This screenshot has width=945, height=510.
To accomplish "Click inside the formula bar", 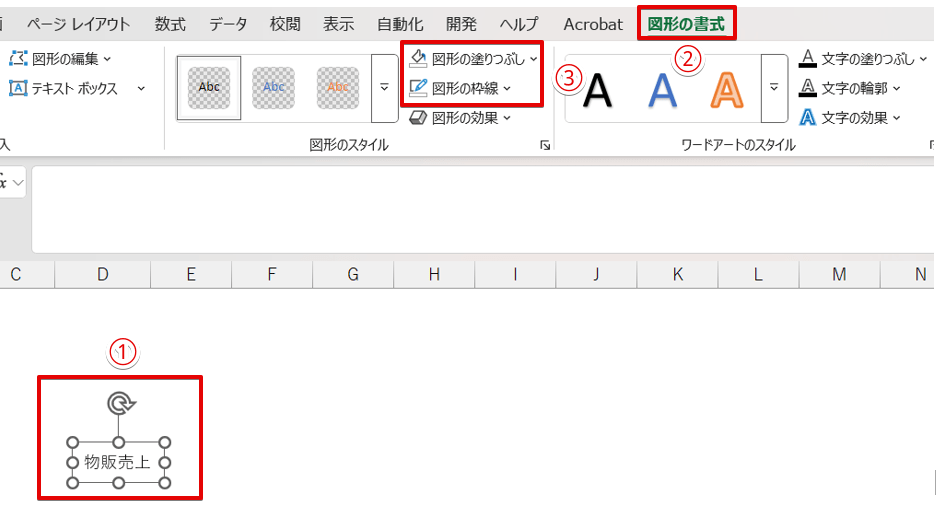I will 480,208.
